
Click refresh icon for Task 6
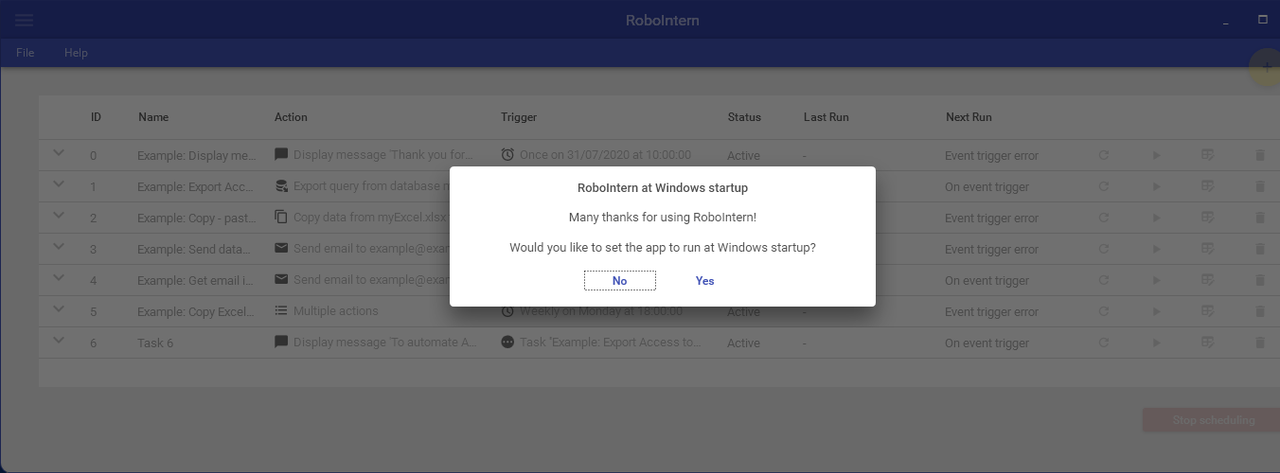click(1103, 342)
